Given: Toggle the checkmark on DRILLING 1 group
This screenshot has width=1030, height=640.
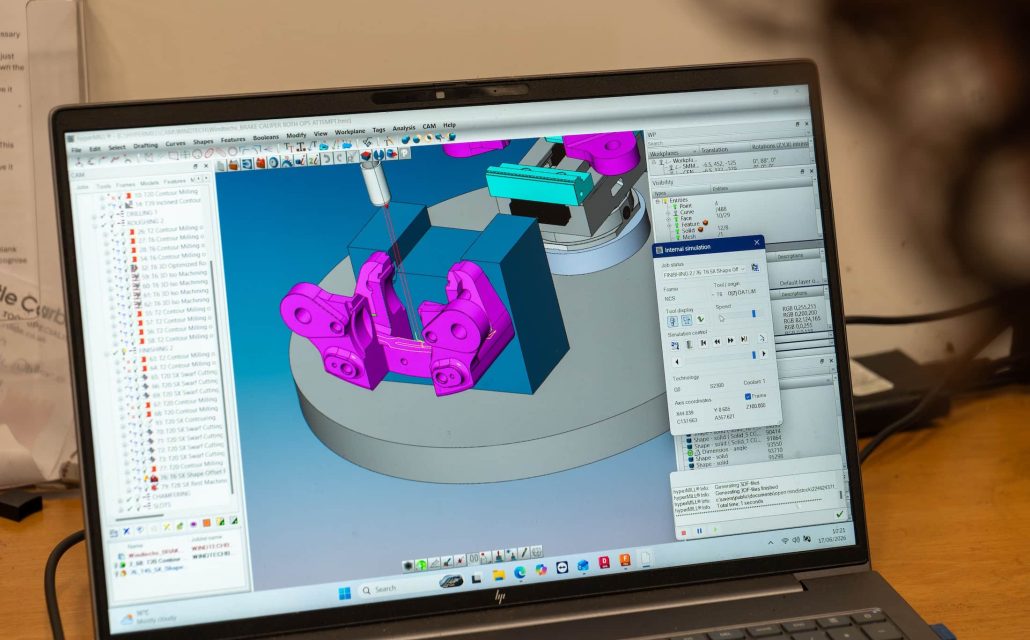Looking at the screenshot, I should tap(102, 216).
